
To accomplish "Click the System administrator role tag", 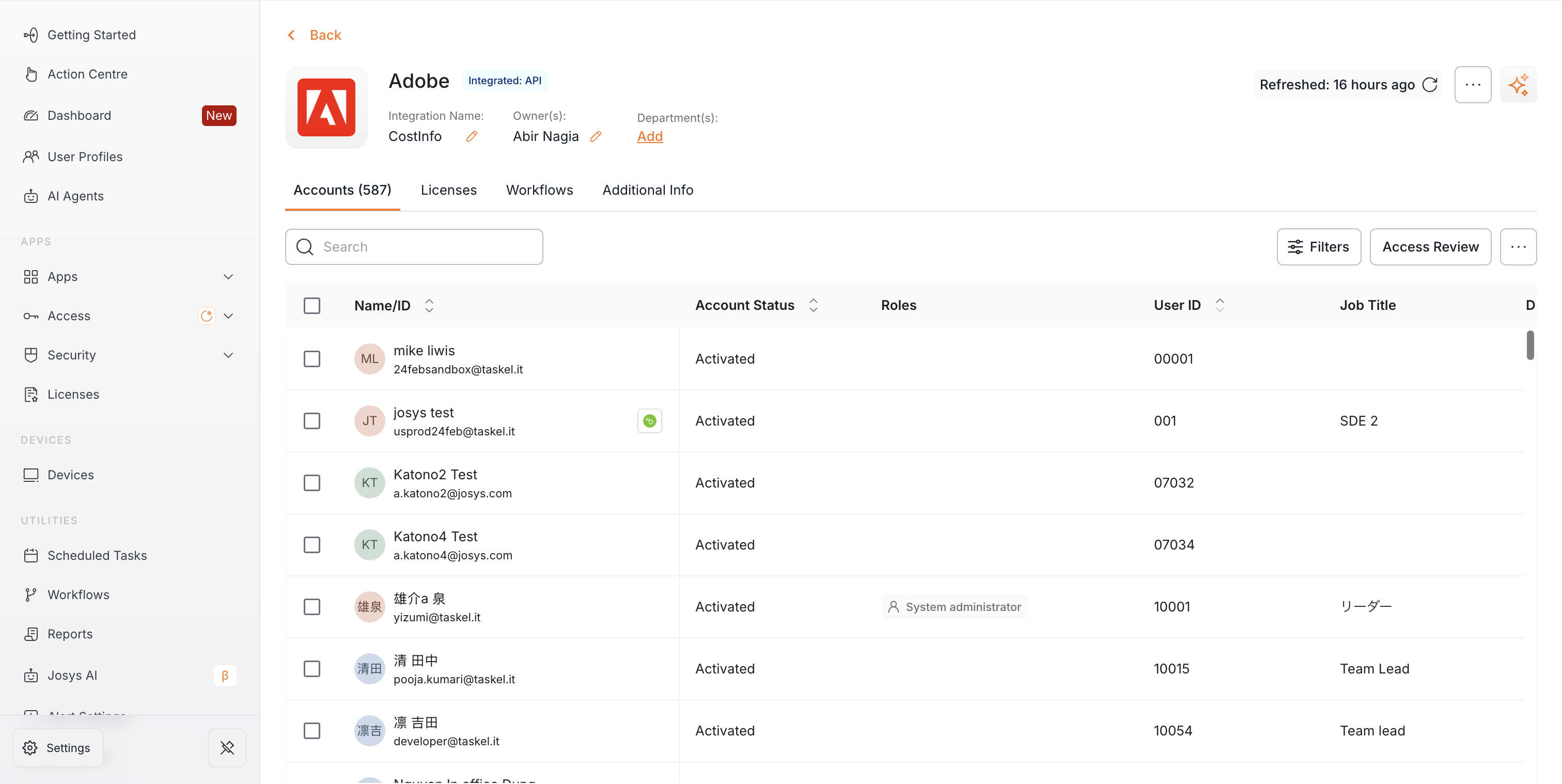I will [955, 607].
